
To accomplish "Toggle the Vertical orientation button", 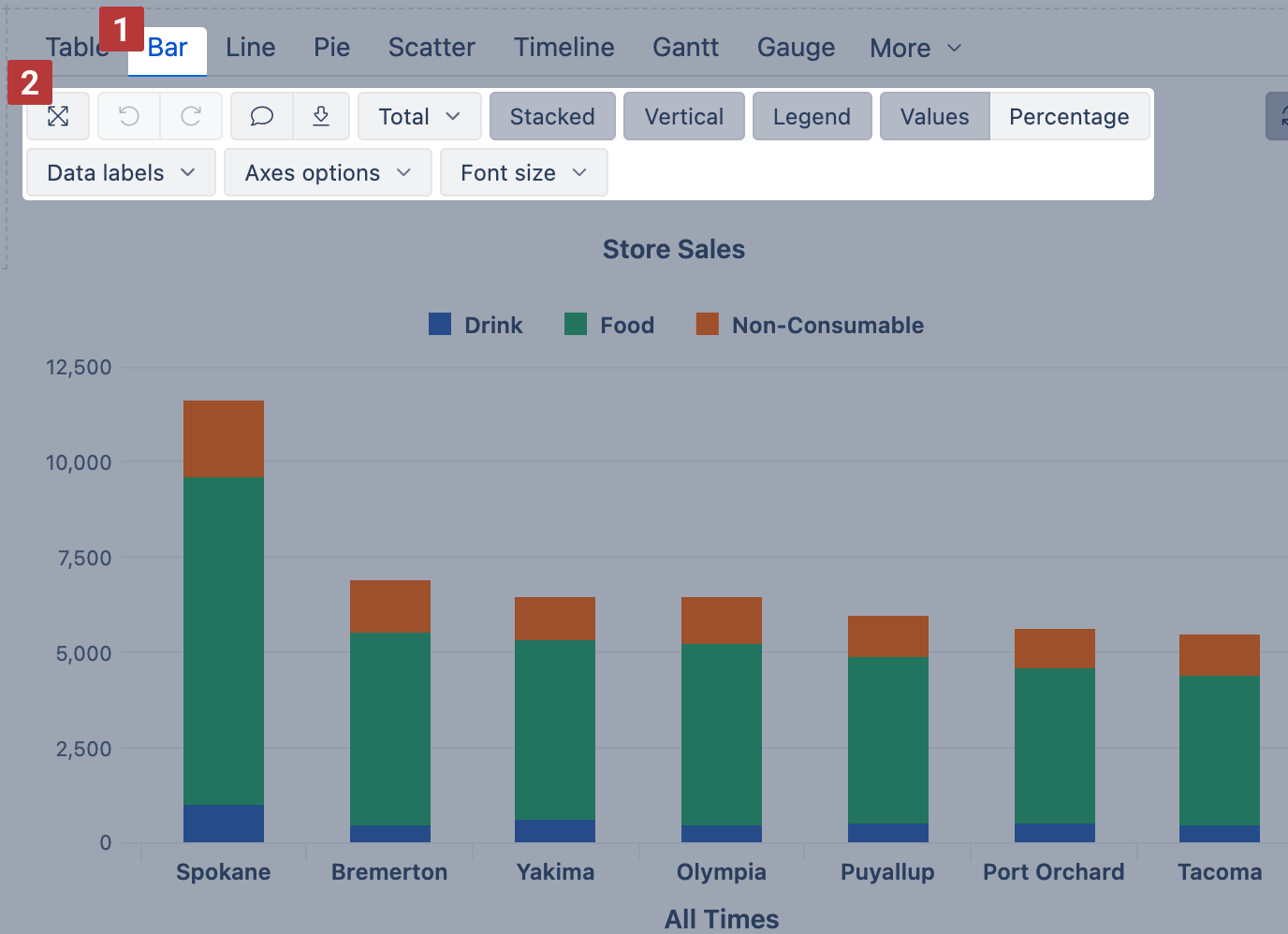I will click(683, 116).
